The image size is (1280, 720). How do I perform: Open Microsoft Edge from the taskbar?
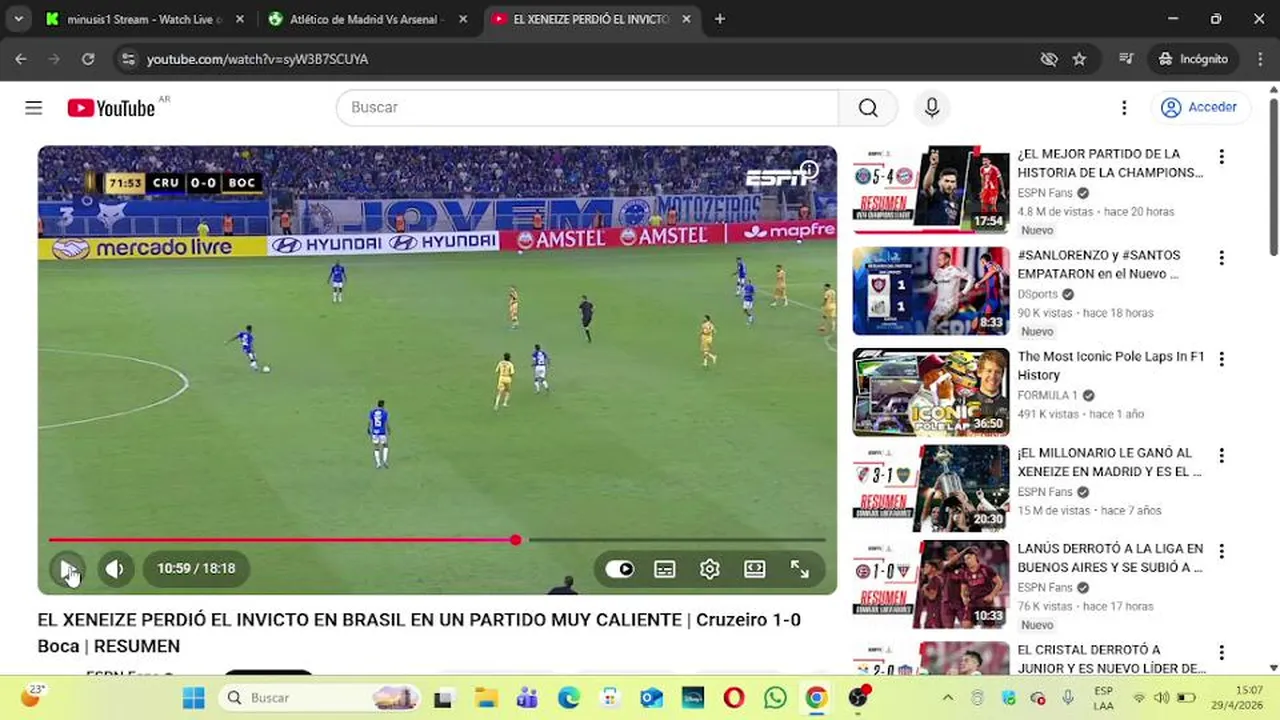coord(569,698)
